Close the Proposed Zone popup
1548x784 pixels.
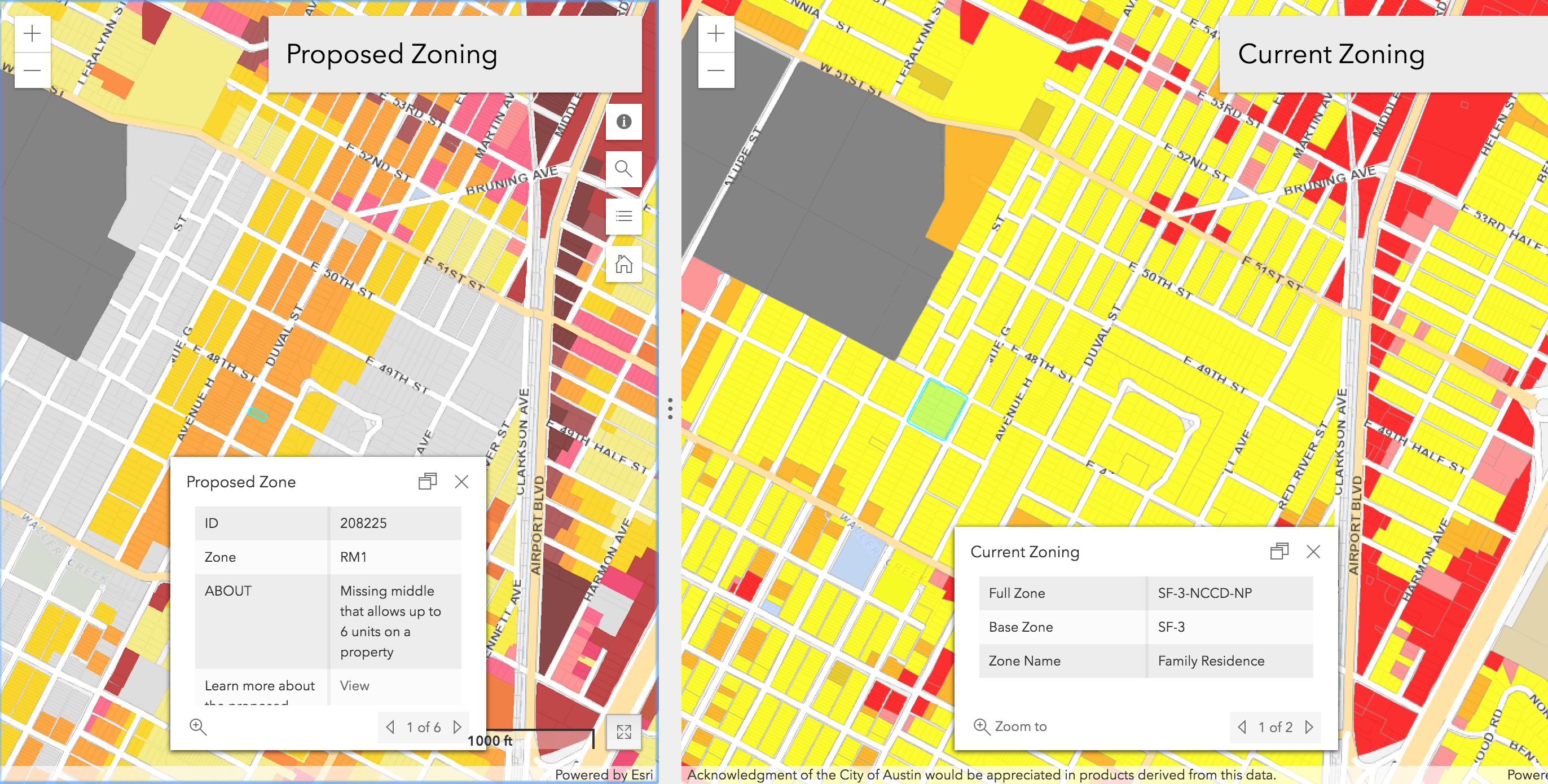coord(461,481)
